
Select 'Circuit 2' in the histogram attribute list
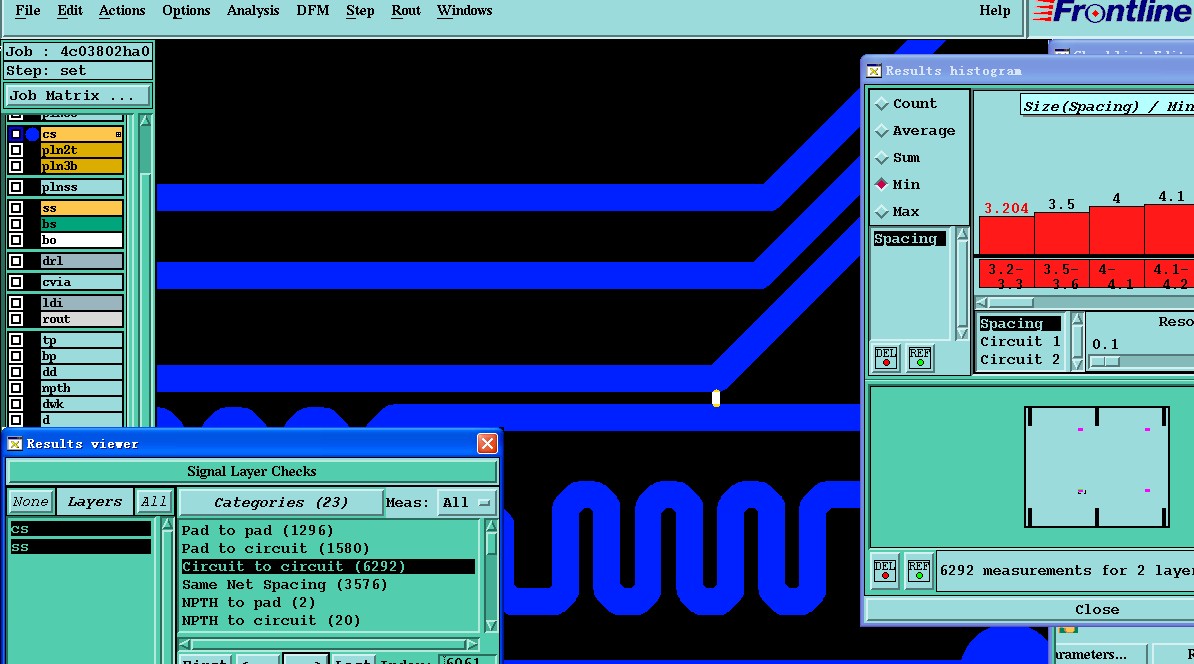pyautogui.click(x=1020, y=359)
